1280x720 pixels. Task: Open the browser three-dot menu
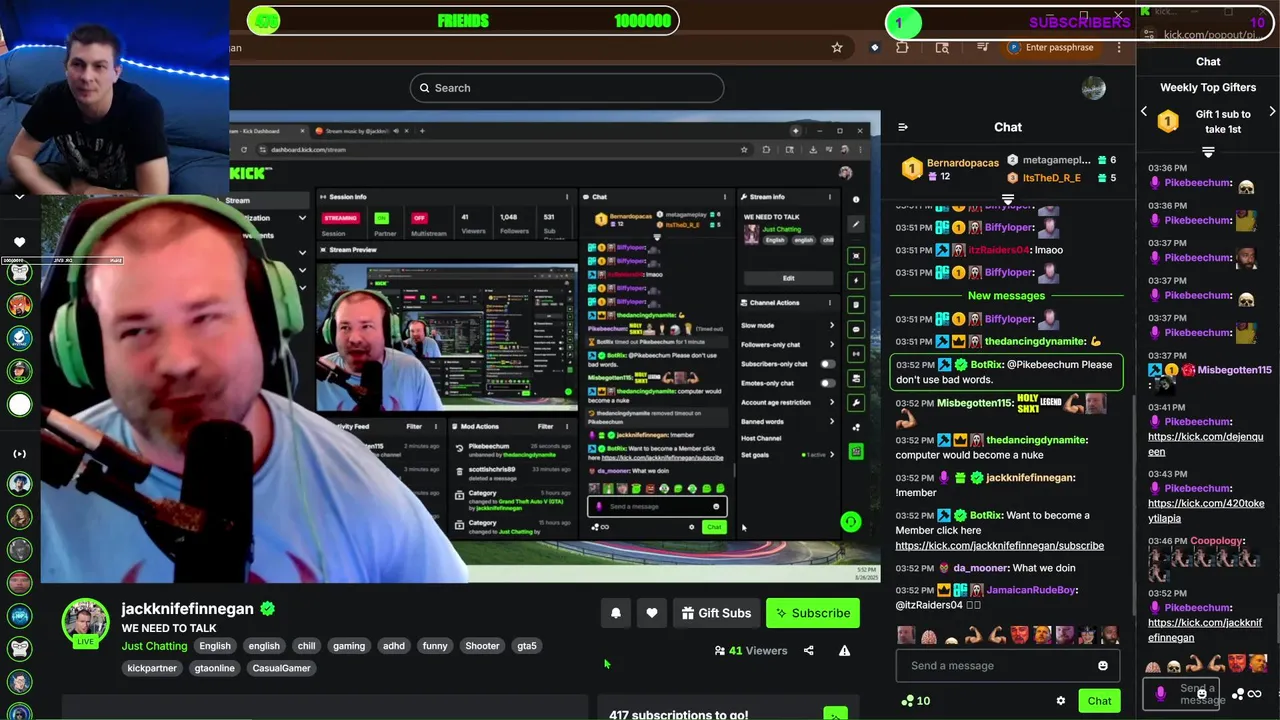(1119, 47)
